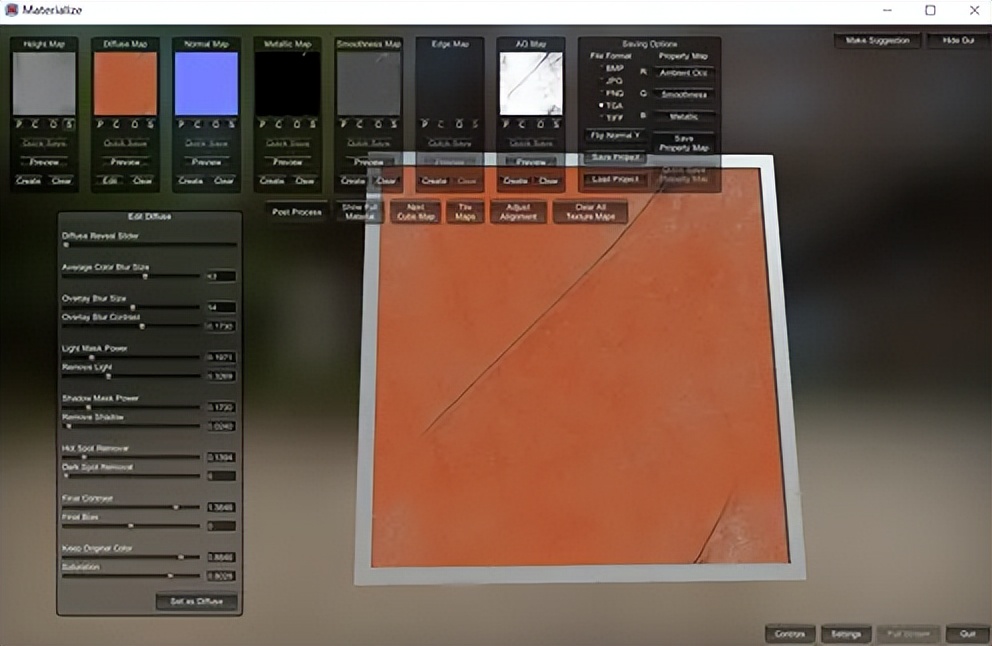Viewport: 992px width, 646px height.
Task: Click Create under Normal Map
Action: pos(190,181)
